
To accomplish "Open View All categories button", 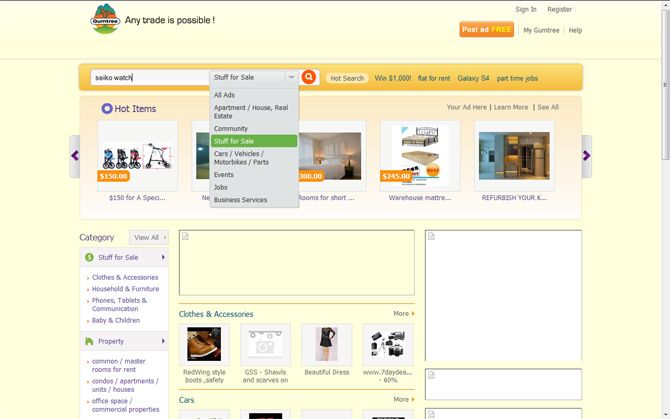I will [x=149, y=237].
